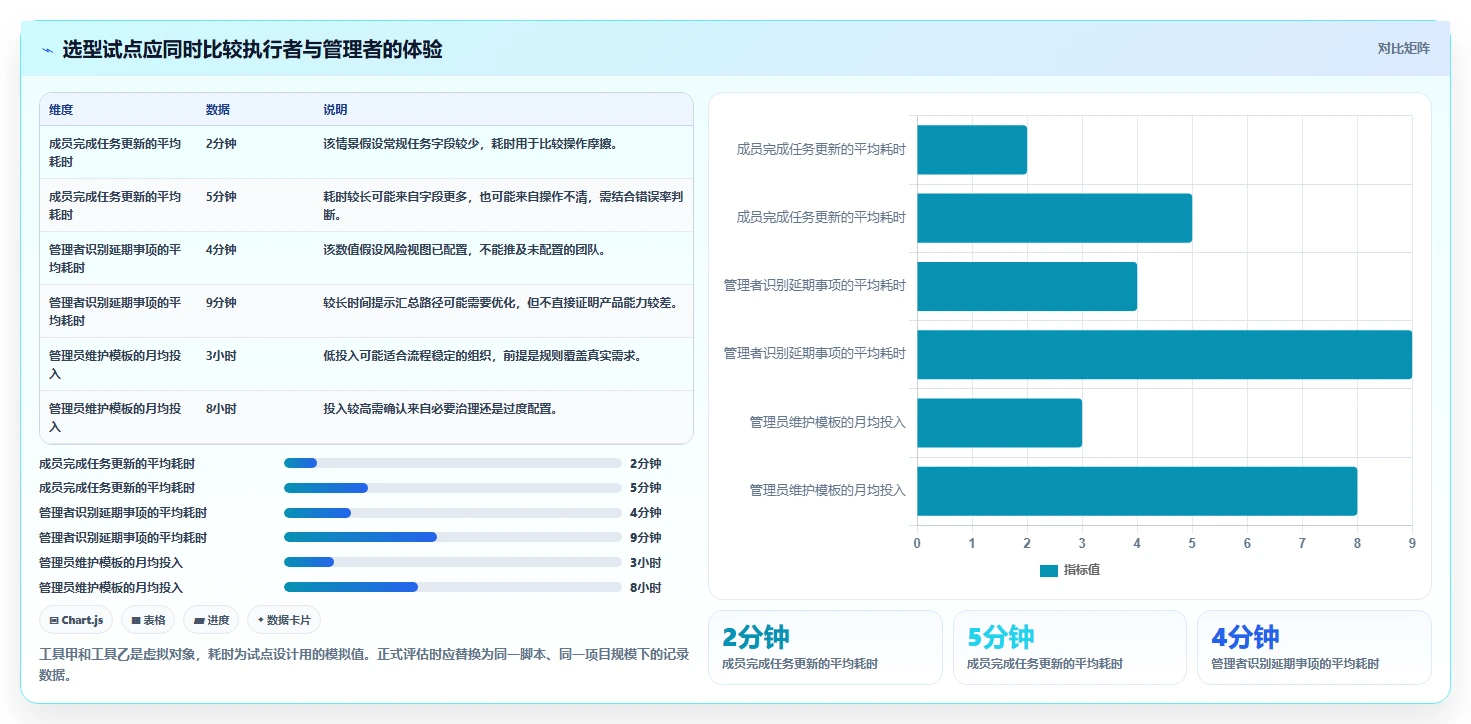Click the 2分钟 table cell

221,144
